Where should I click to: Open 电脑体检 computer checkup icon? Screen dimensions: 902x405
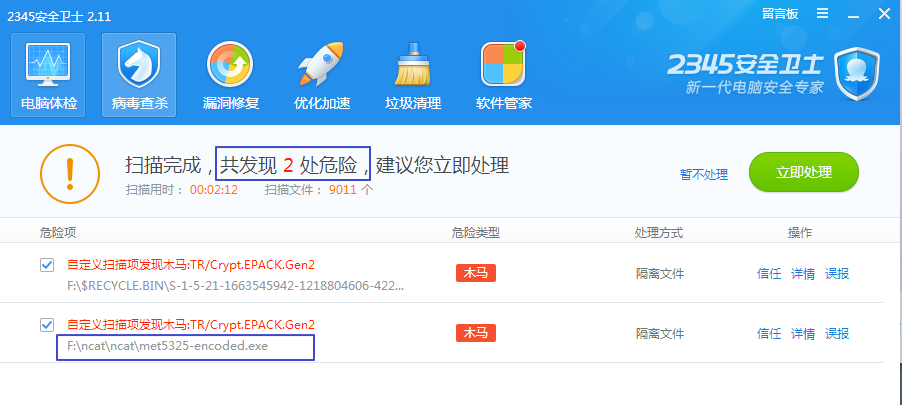48,75
